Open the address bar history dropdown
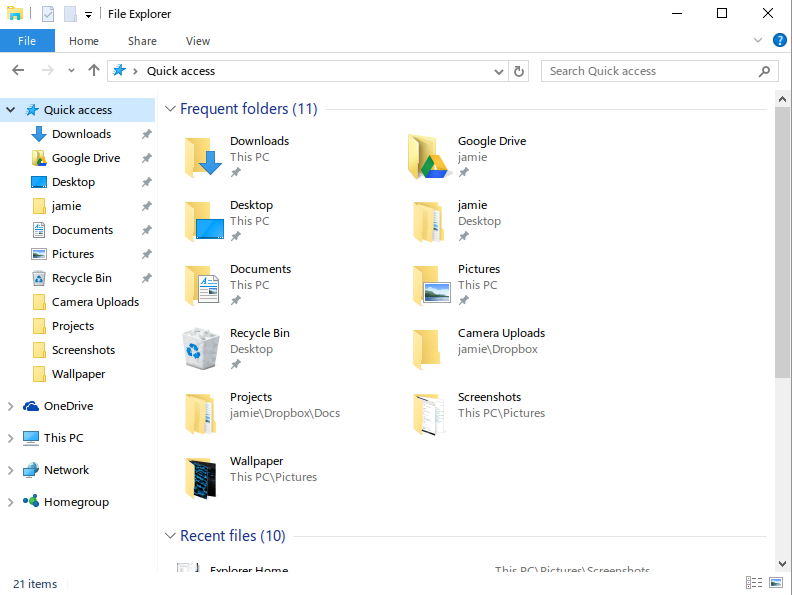 tap(499, 72)
